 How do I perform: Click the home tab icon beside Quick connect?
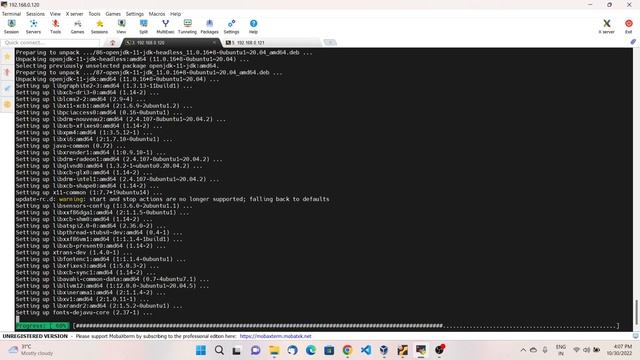113,42
